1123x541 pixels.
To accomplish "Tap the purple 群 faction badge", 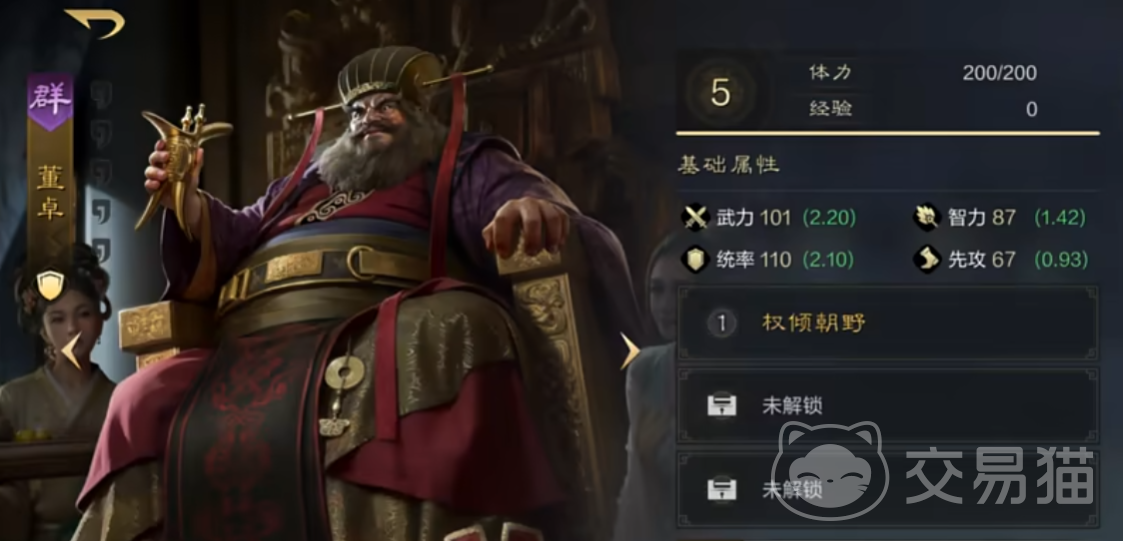I will [50, 101].
